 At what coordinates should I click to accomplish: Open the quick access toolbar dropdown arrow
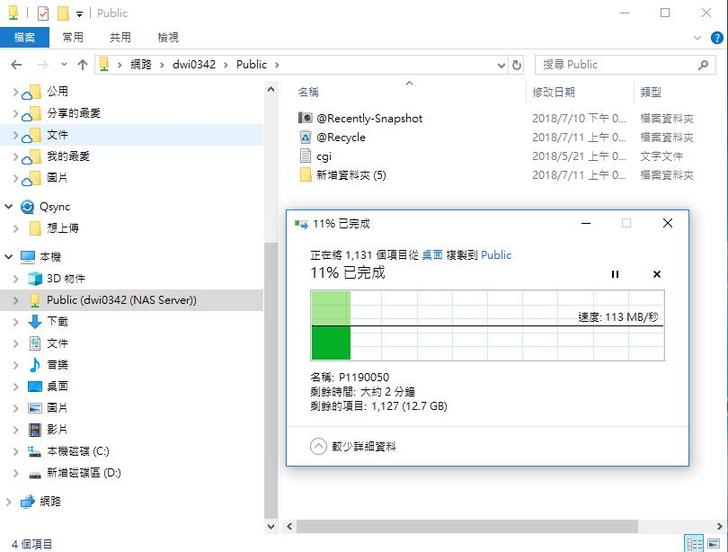[x=79, y=14]
